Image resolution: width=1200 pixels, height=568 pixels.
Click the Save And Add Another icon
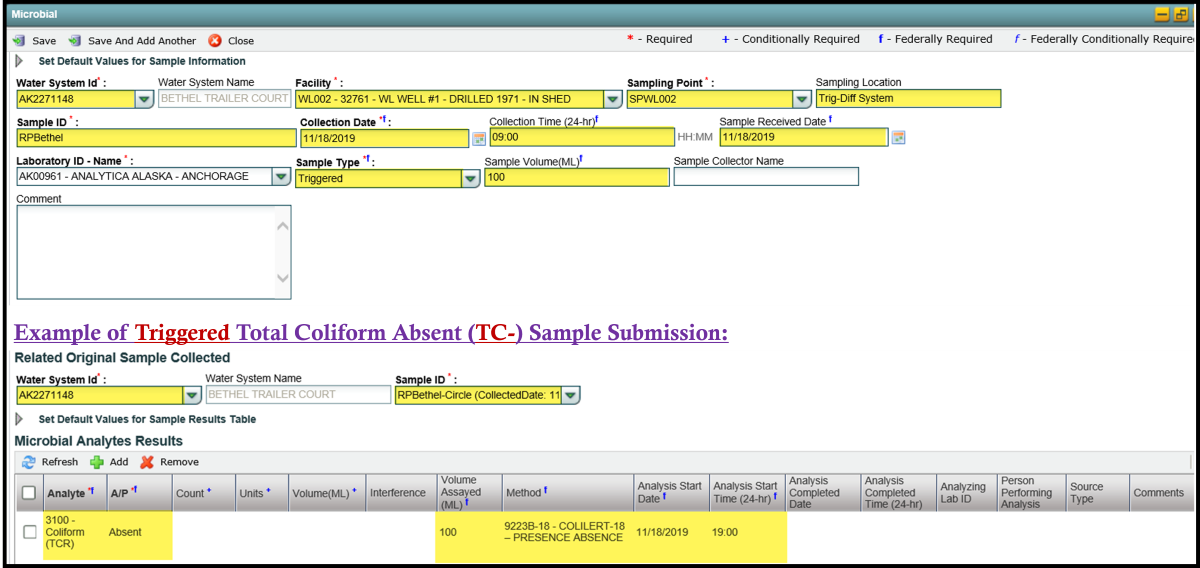pos(74,41)
